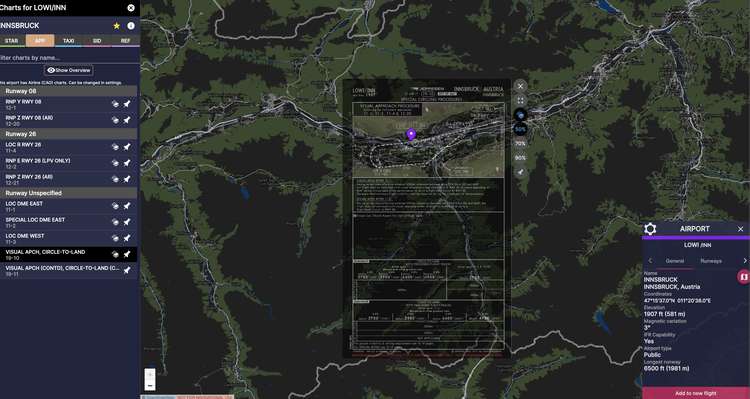Click overlay icon for VISUAL APCH, CIRCLE-TO-LAND 19-10
This screenshot has width=750, height=399.
(115, 254)
